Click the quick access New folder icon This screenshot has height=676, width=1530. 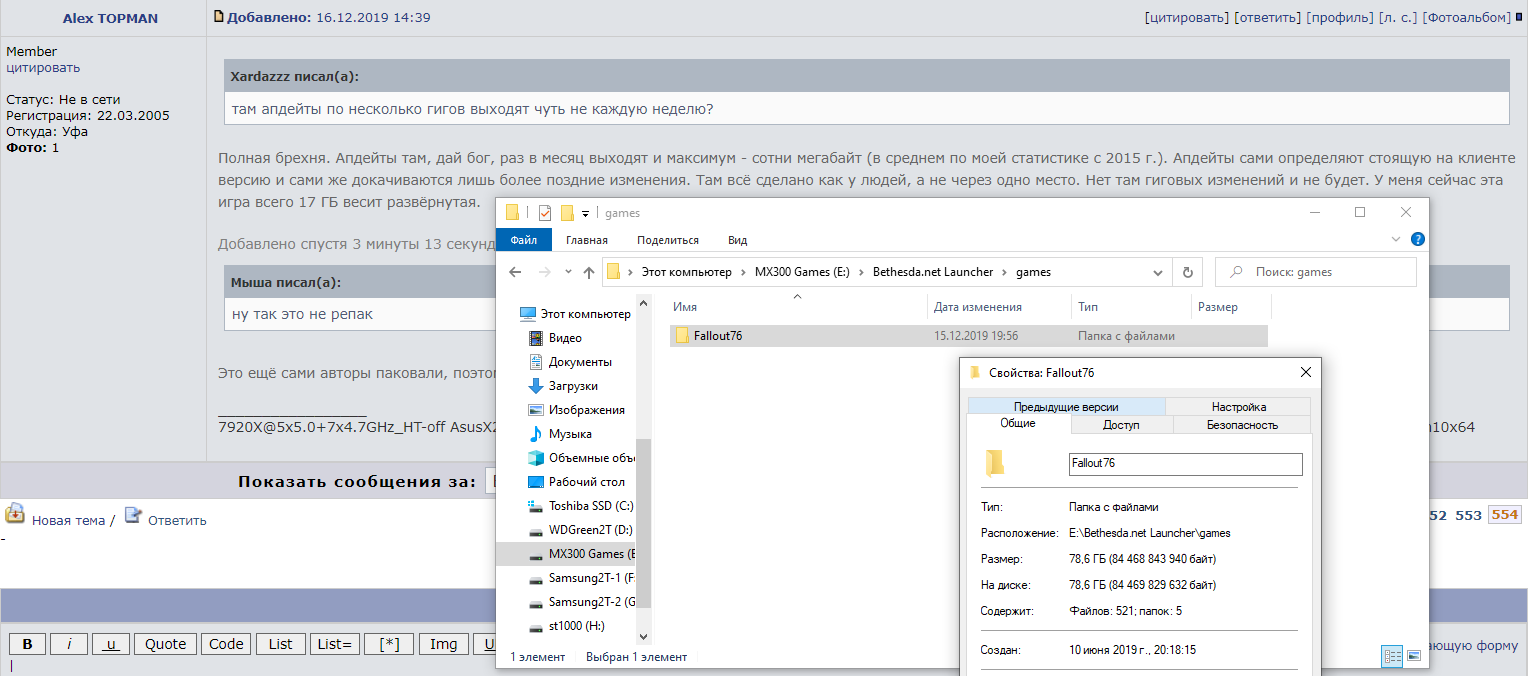tap(567, 212)
